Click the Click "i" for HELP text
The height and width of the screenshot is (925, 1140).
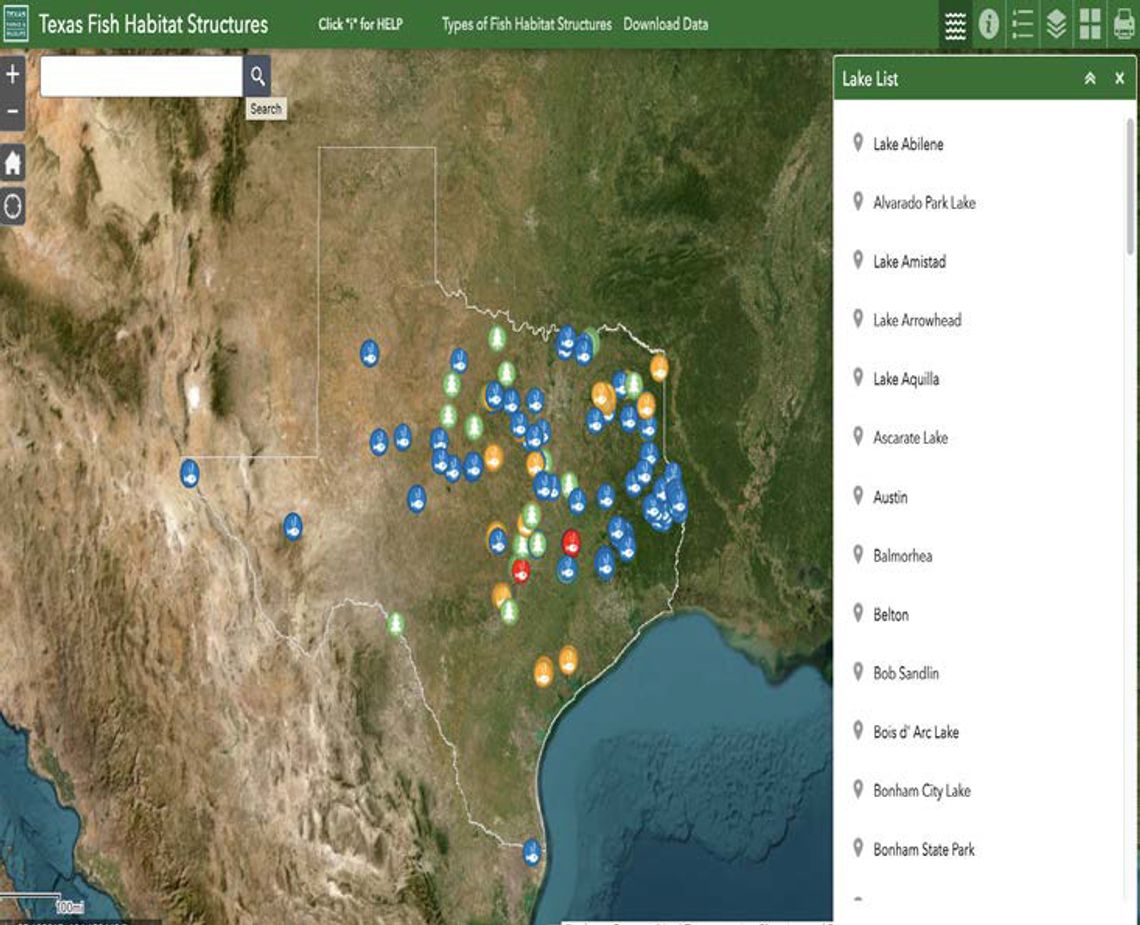[360, 24]
